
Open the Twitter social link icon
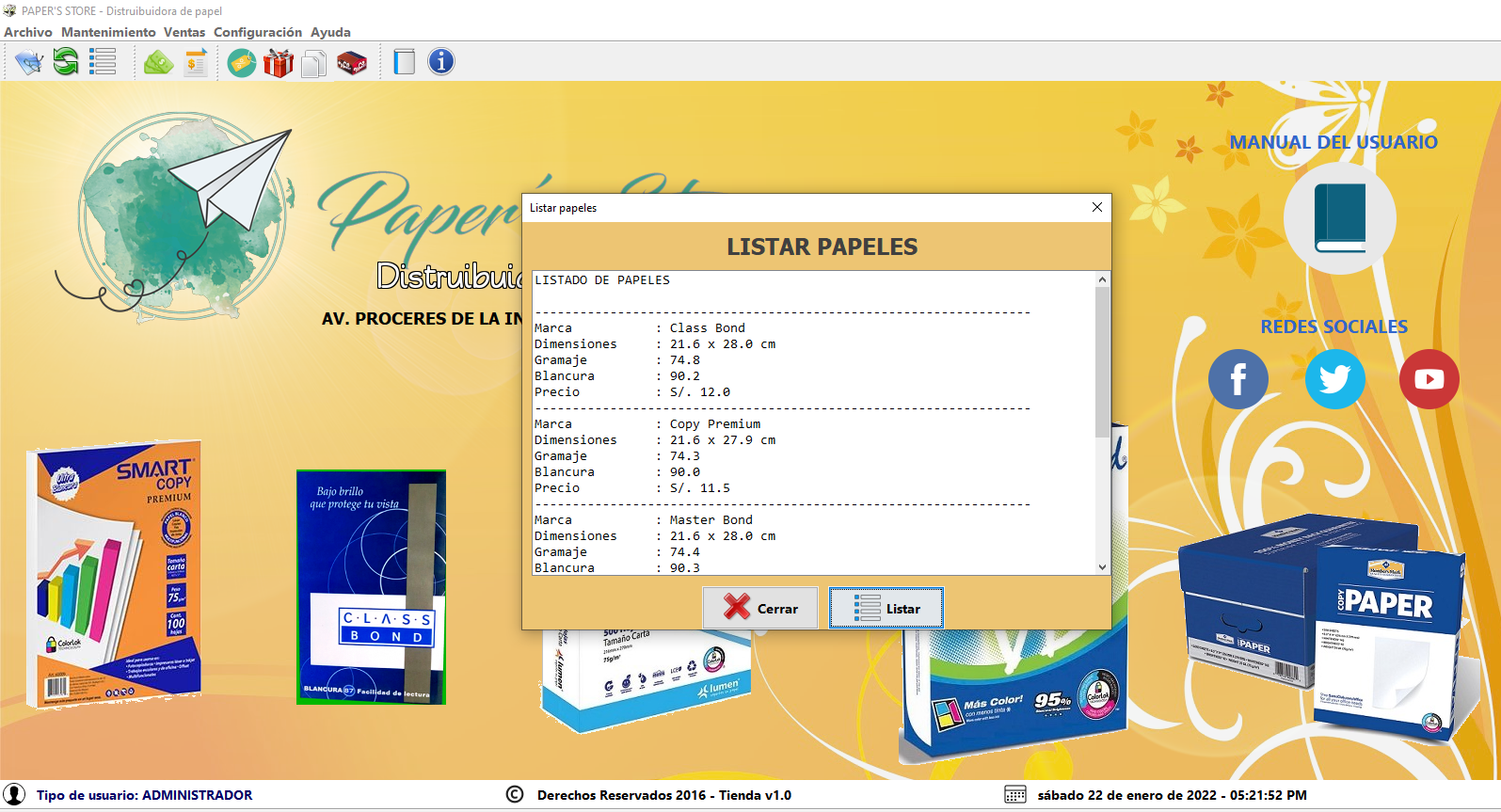pos(1335,379)
